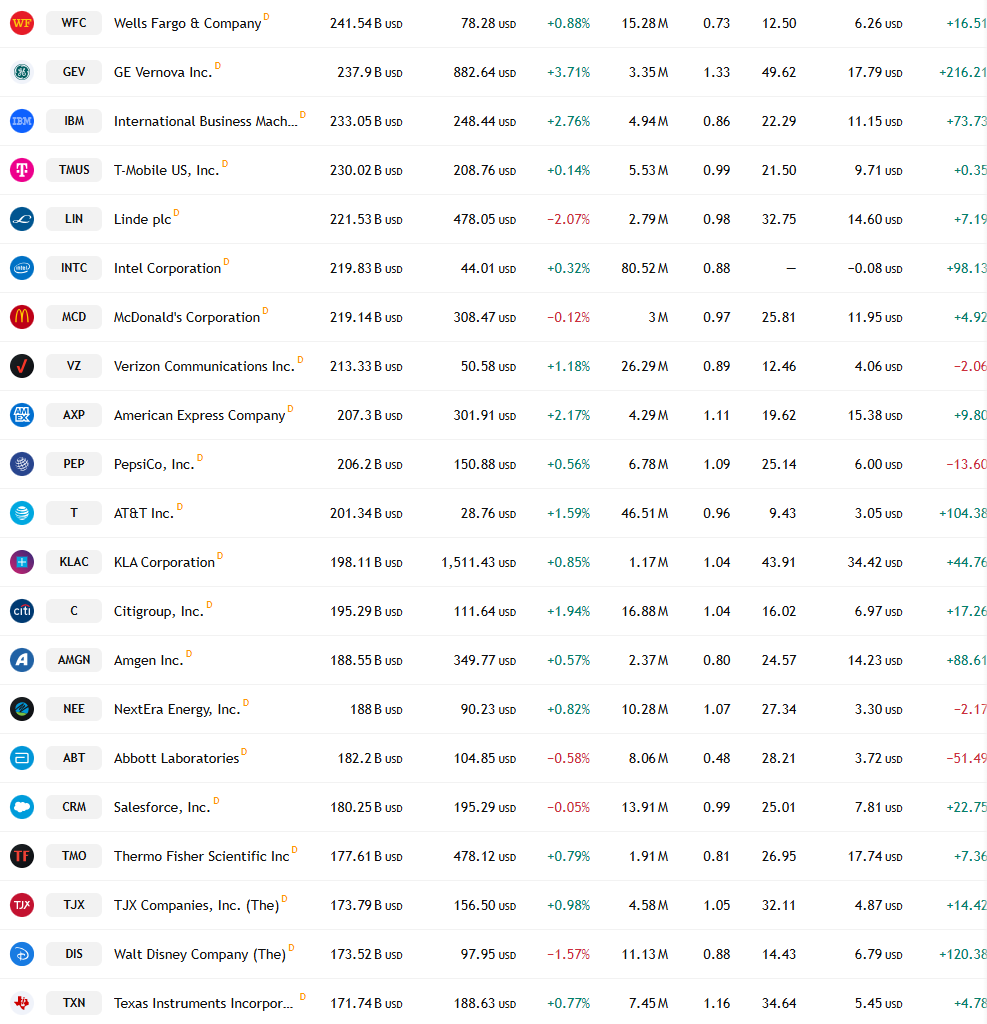Click the NextEra Energy logo icon
The height and width of the screenshot is (1024, 987).
pyautogui.click(x=22, y=709)
